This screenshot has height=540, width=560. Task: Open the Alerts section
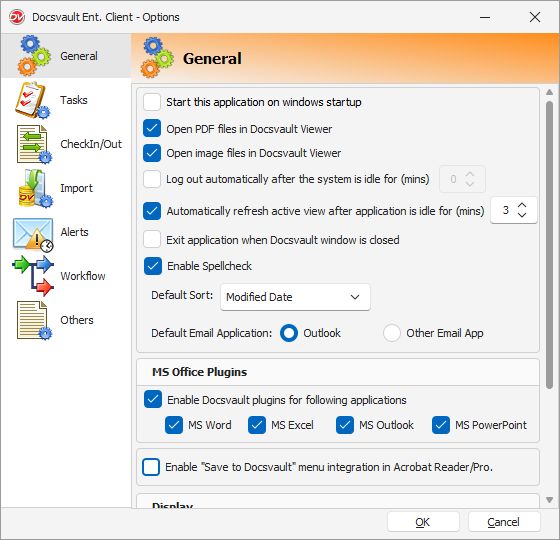66,232
